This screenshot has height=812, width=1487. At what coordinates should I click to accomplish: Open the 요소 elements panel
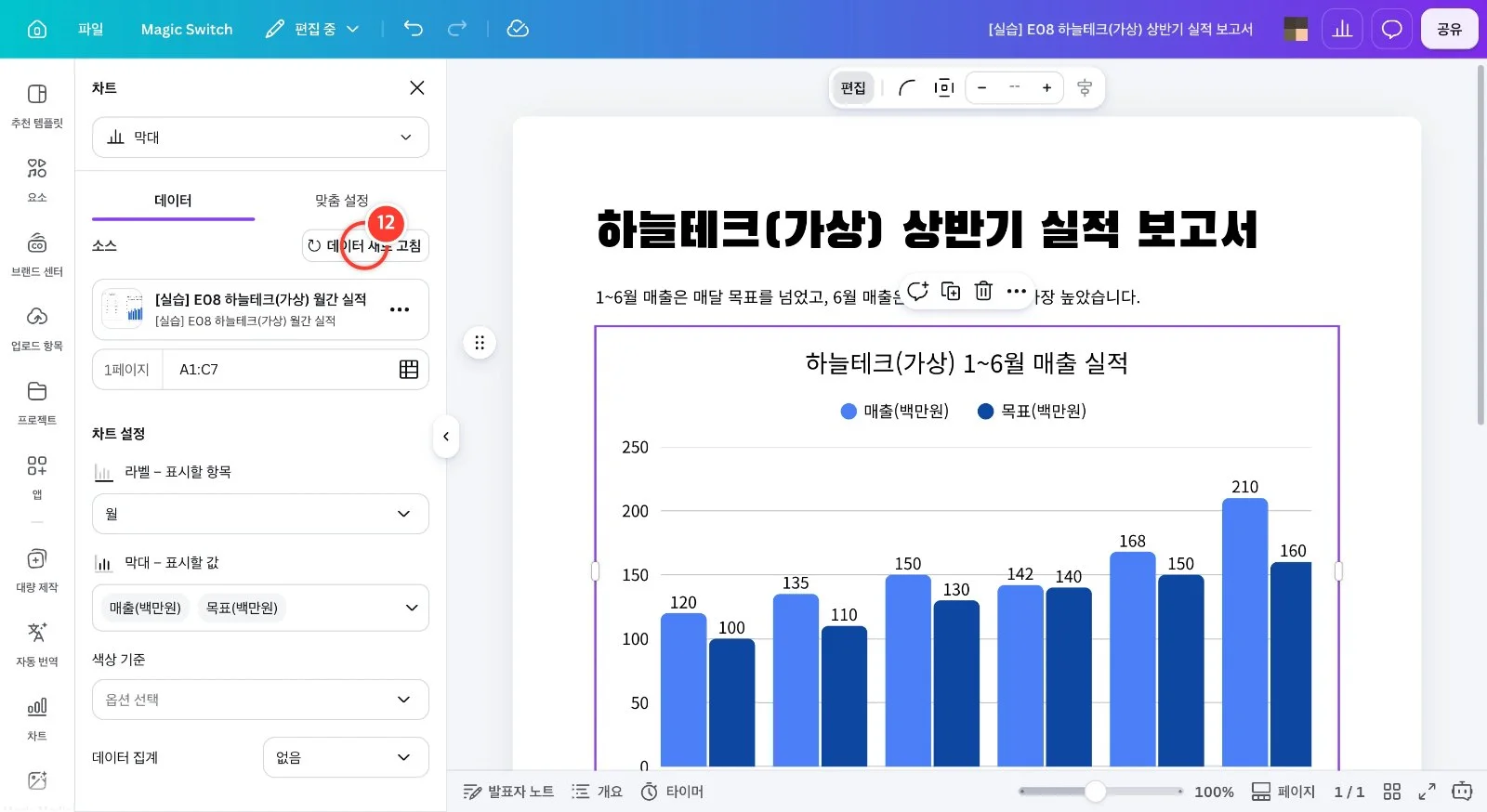pyautogui.click(x=37, y=179)
